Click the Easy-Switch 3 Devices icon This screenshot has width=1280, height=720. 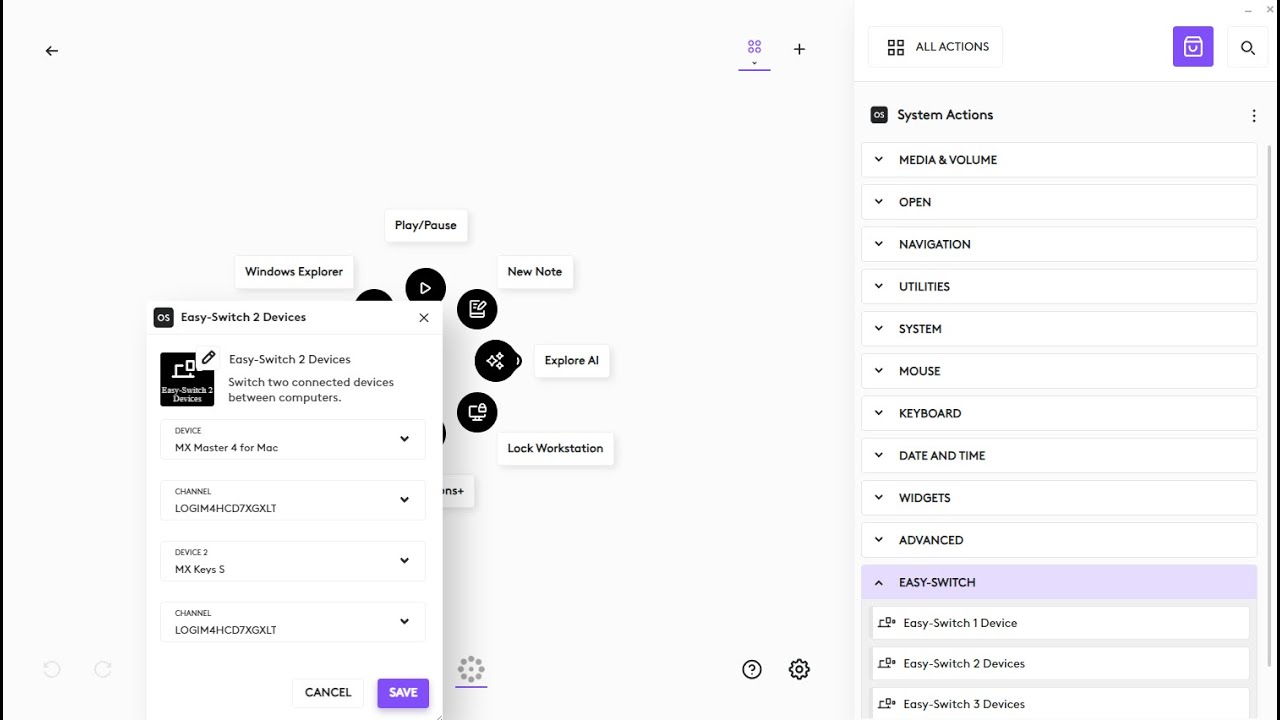point(886,704)
